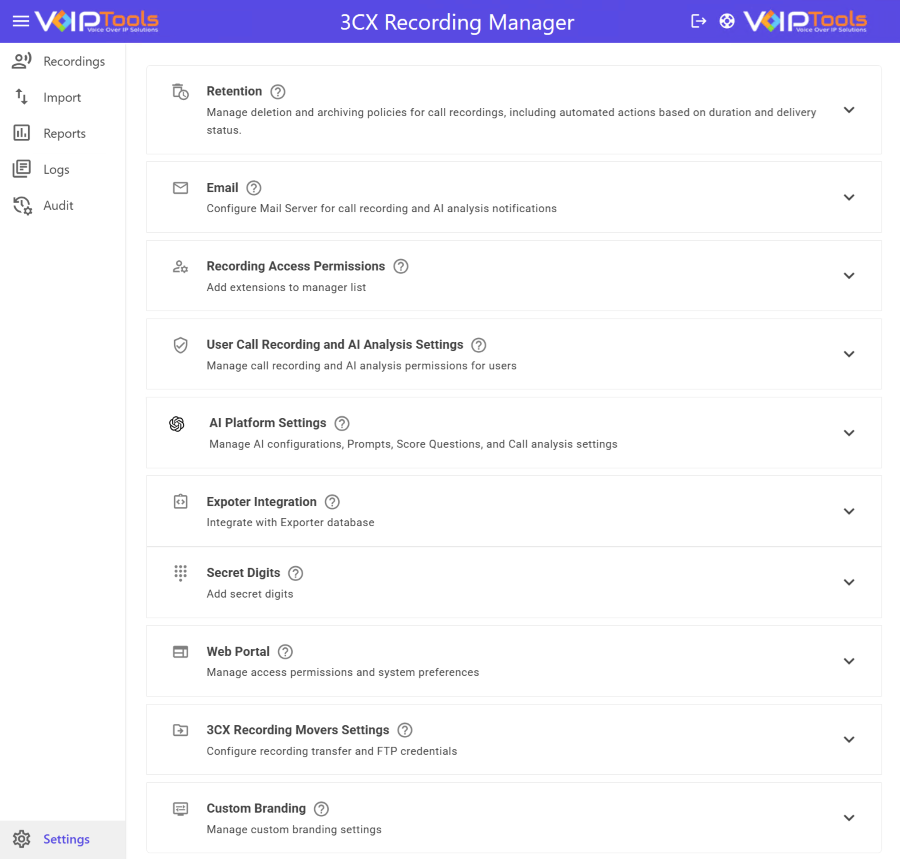This screenshot has height=859, width=900.
Task: Expand the Exporter Integration section chevron
Action: coord(849,511)
